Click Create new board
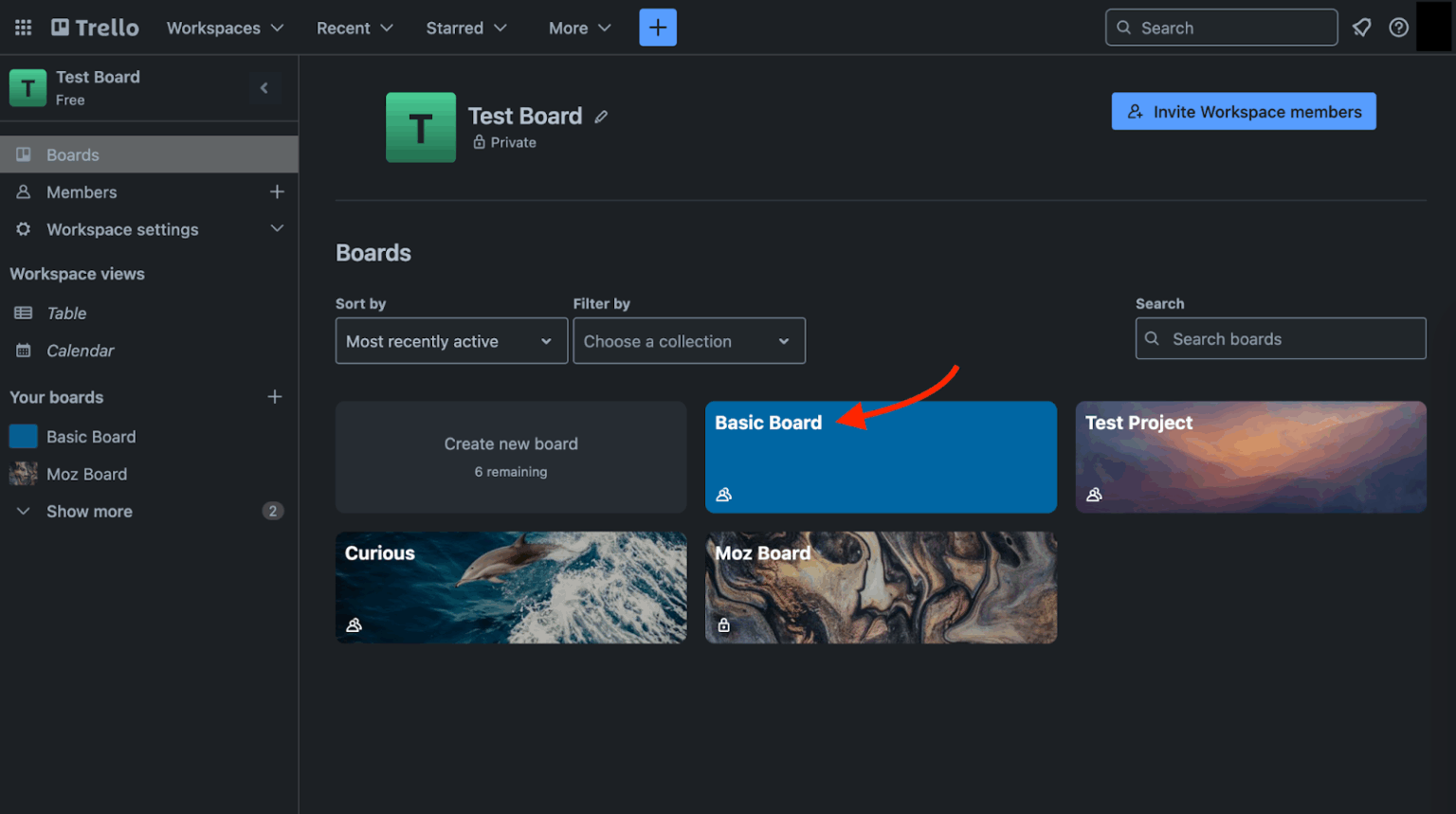The height and width of the screenshot is (814, 1456). 511,457
